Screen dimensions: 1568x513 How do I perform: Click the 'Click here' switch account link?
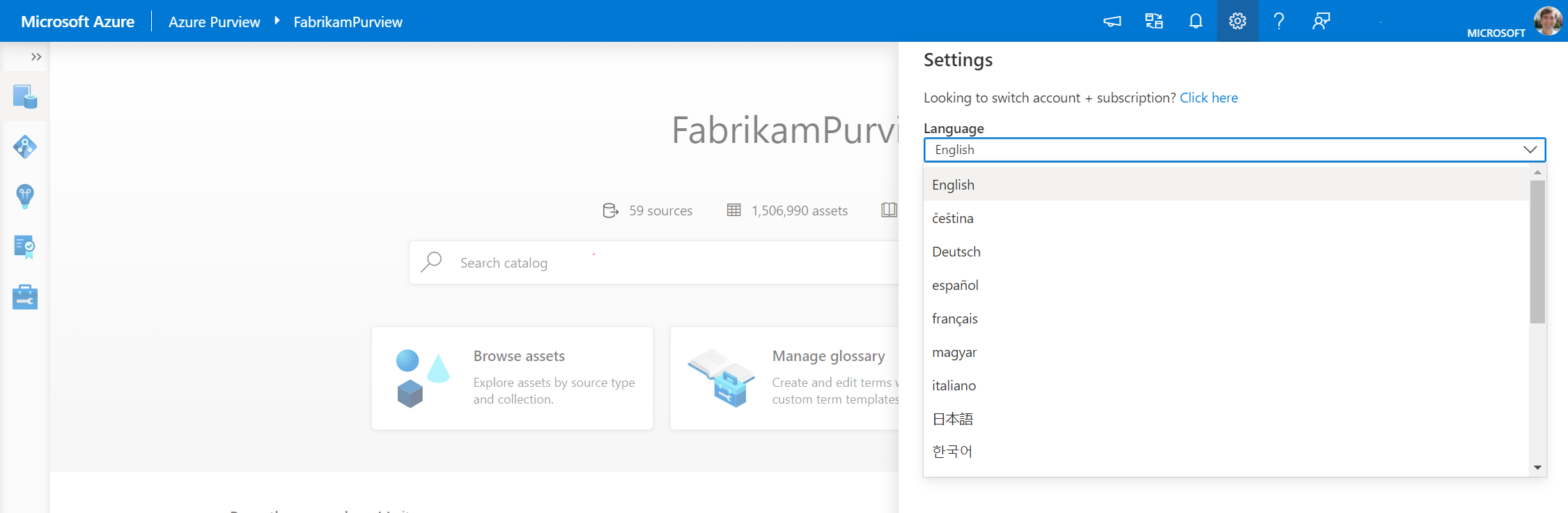pyautogui.click(x=1209, y=98)
